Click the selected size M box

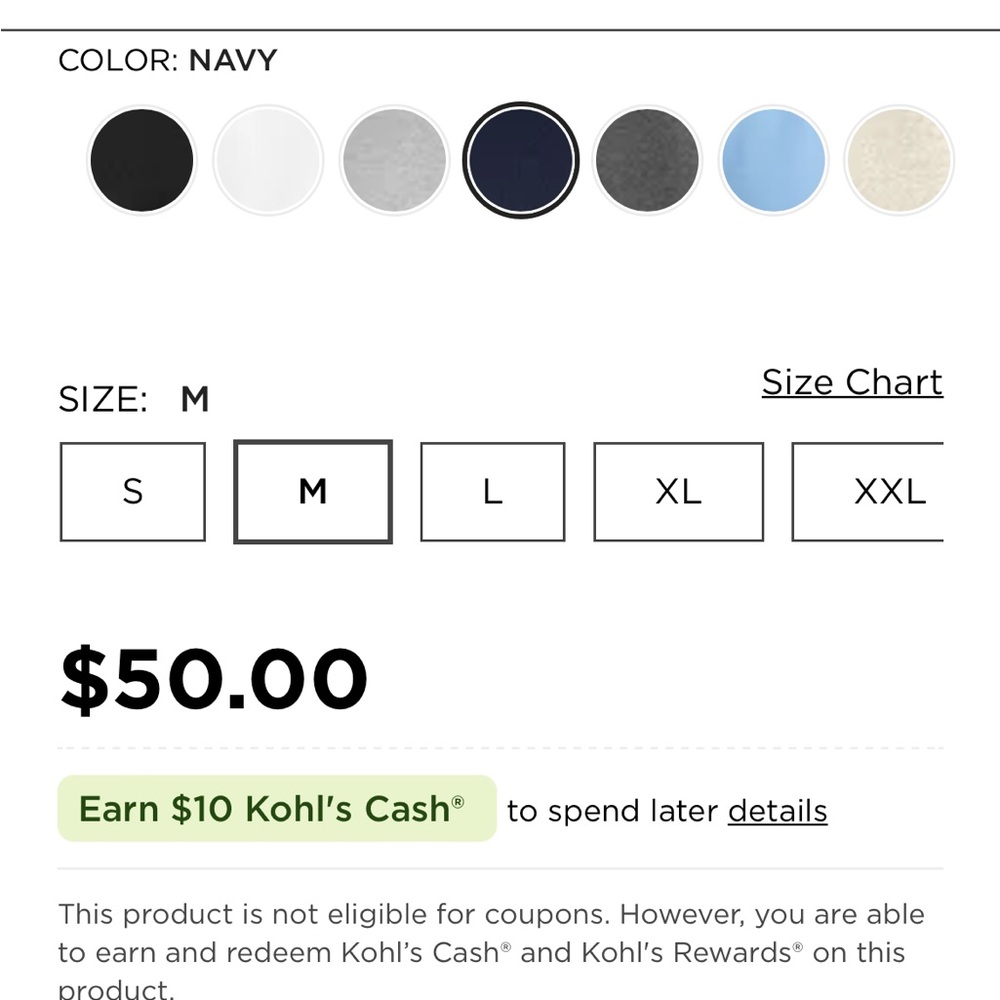point(313,492)
